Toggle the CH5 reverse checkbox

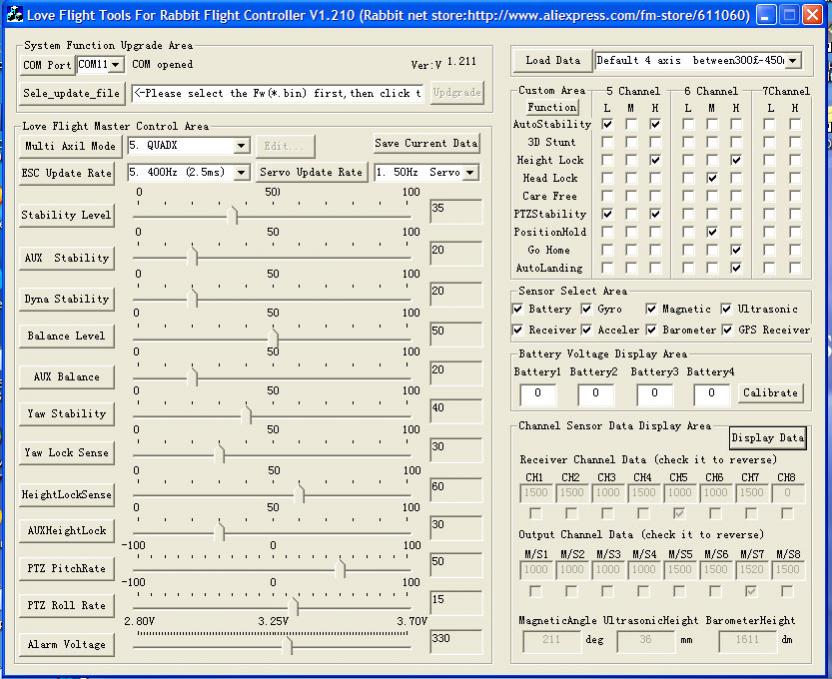[x=679, y=513]
